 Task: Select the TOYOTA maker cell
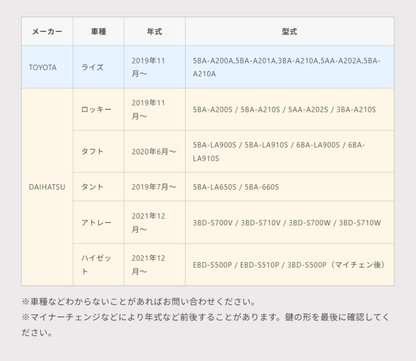point(47,67)
